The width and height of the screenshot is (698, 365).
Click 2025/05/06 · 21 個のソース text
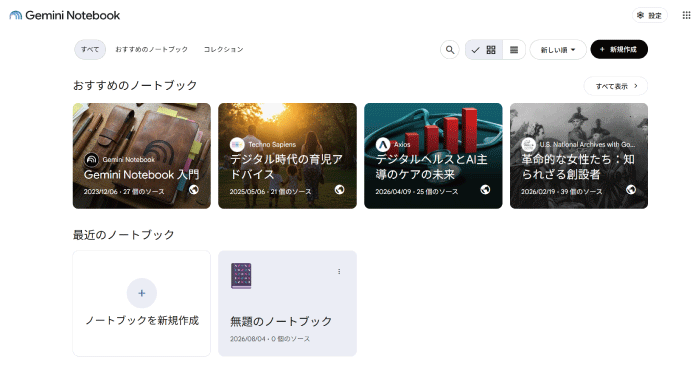click(270, 192)
